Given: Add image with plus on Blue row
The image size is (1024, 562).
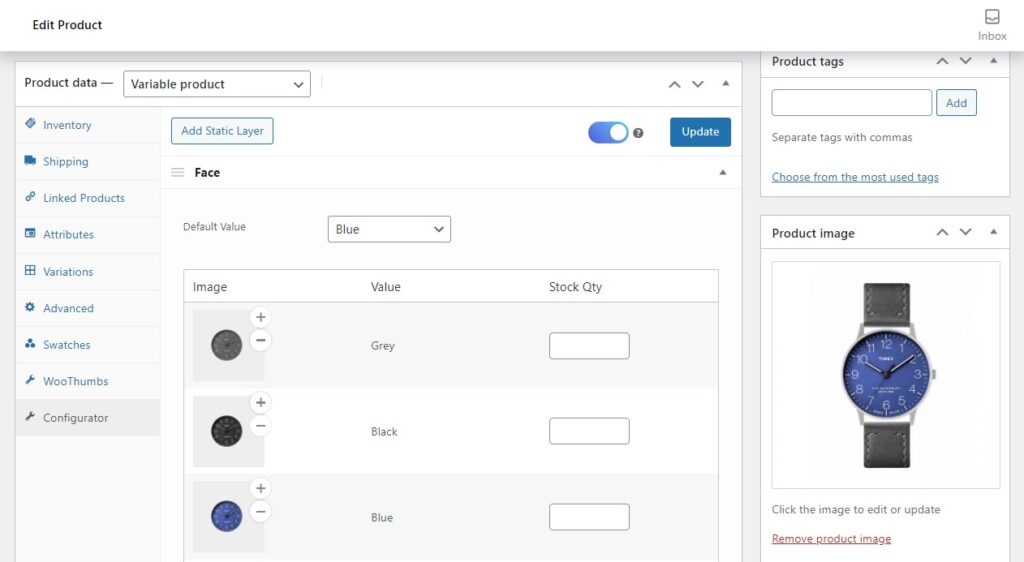Looking at the screenshot, I should [x=261, y=488].
